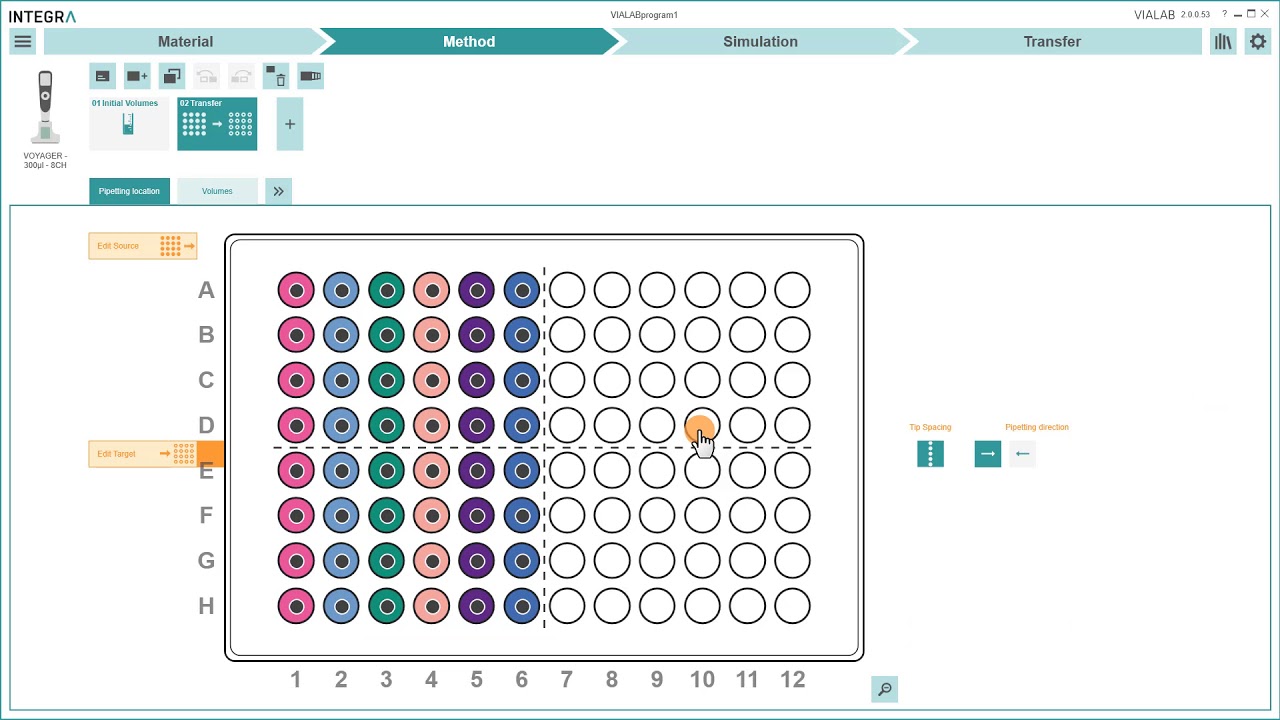
Task: Select green well A3
Action: (386, 290)
